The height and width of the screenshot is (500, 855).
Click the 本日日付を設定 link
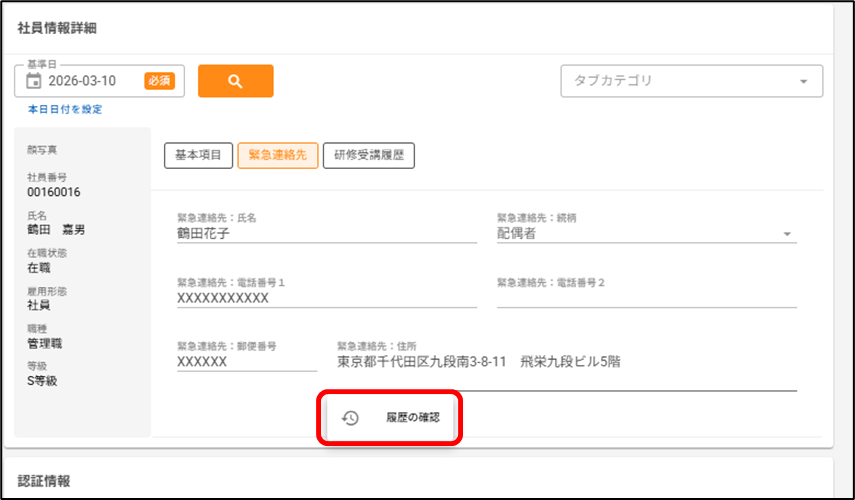(x=64, y=109)
